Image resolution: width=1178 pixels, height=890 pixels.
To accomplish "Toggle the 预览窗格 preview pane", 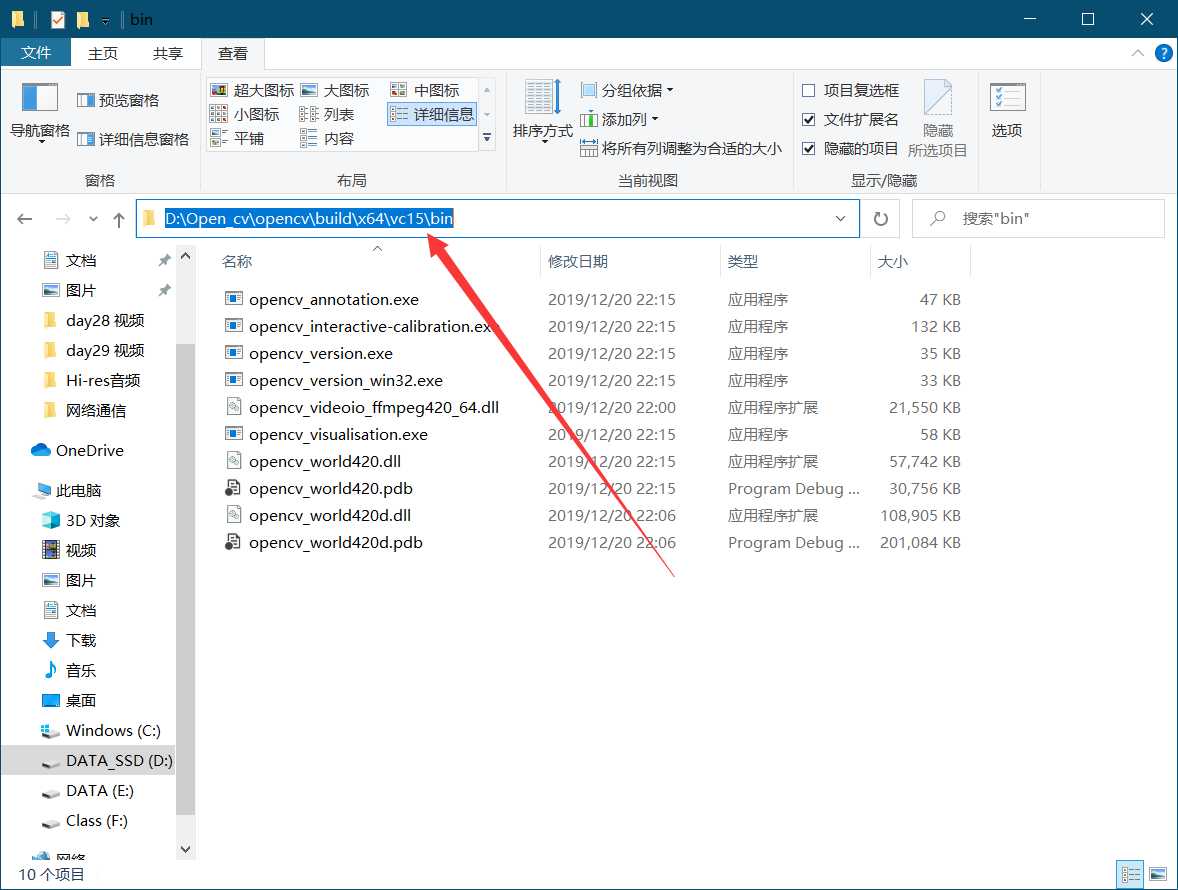I will [118, 101].
